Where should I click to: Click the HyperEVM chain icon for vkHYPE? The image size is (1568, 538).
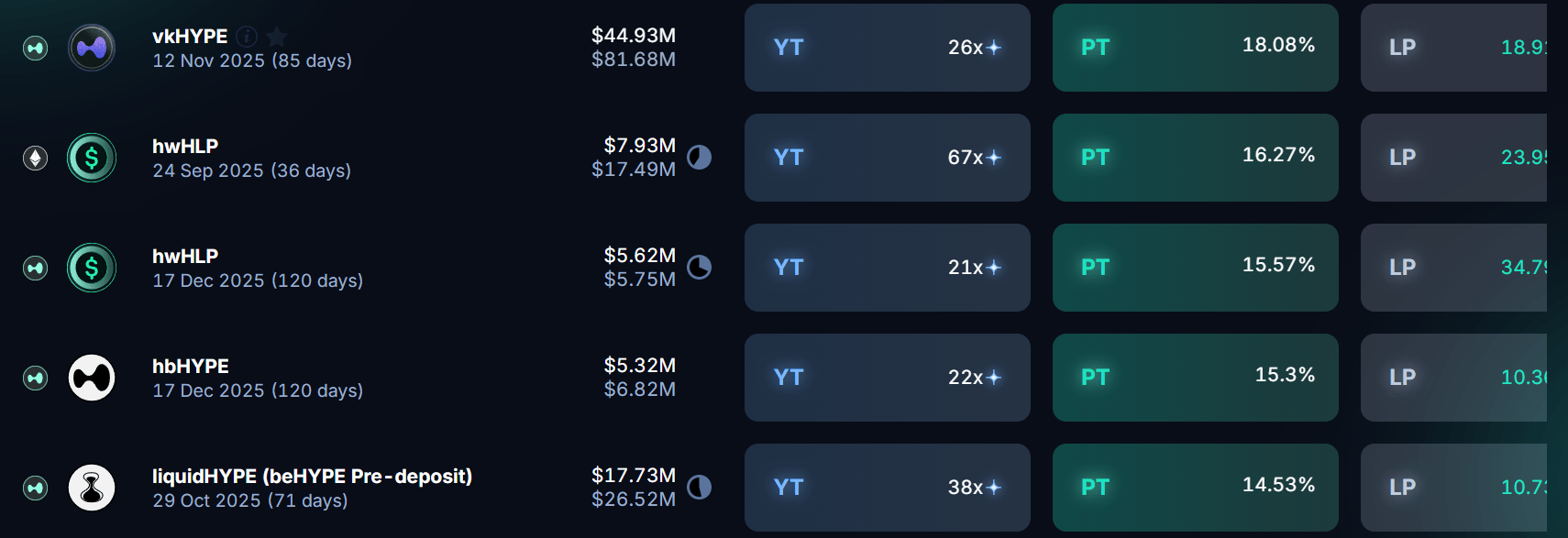[x=36, y=48]
